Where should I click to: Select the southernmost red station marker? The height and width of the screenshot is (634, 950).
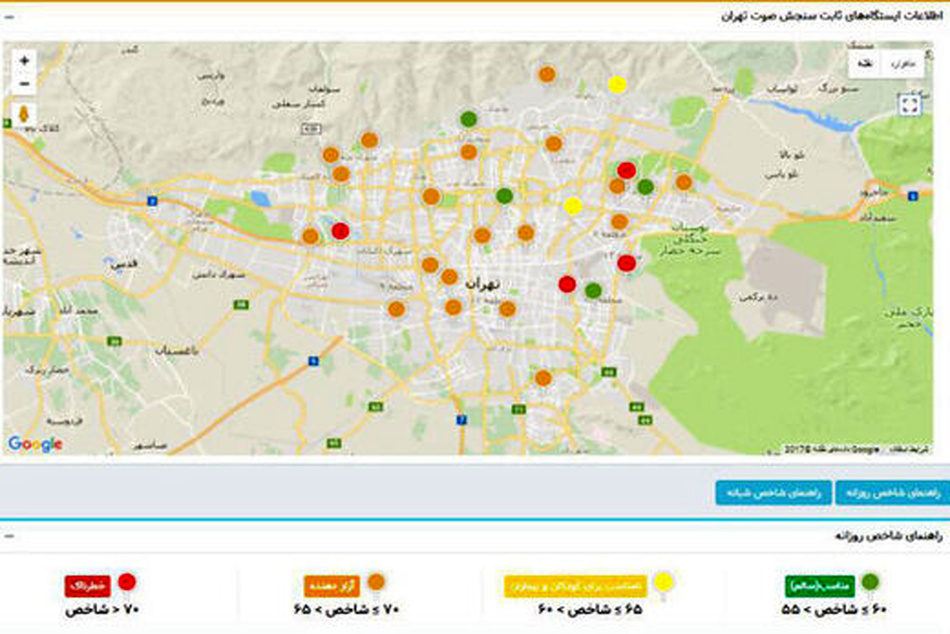[566, 284]
